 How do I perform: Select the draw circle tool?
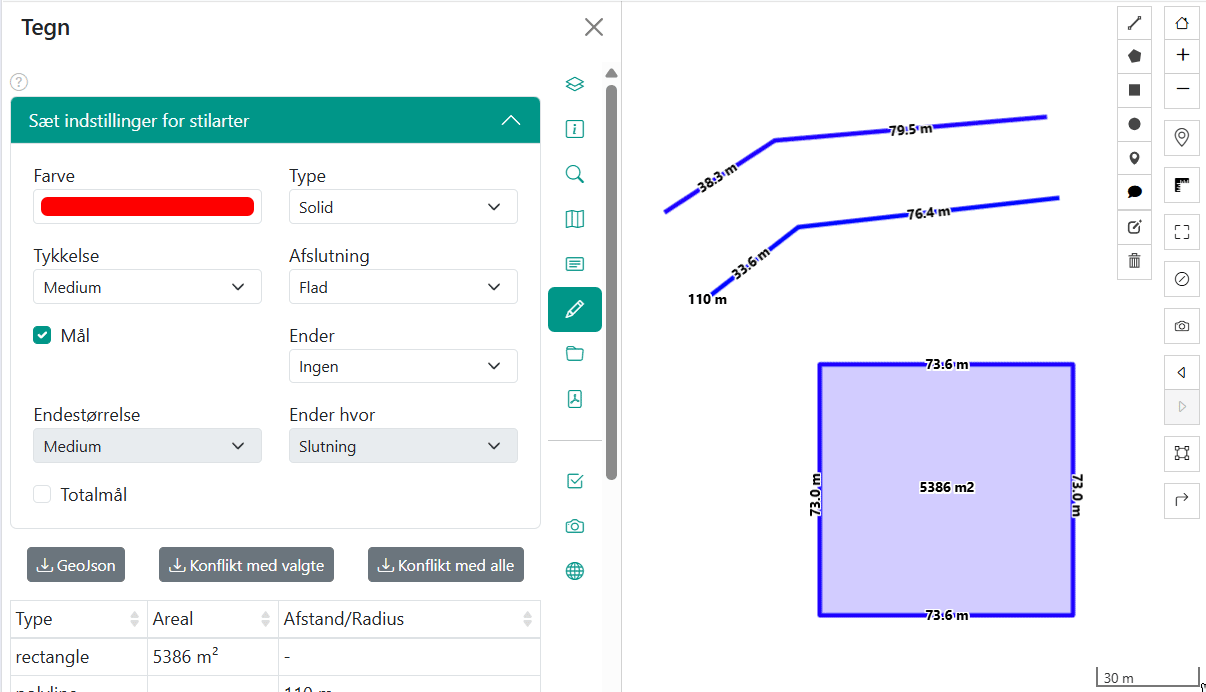(1134, 124)
